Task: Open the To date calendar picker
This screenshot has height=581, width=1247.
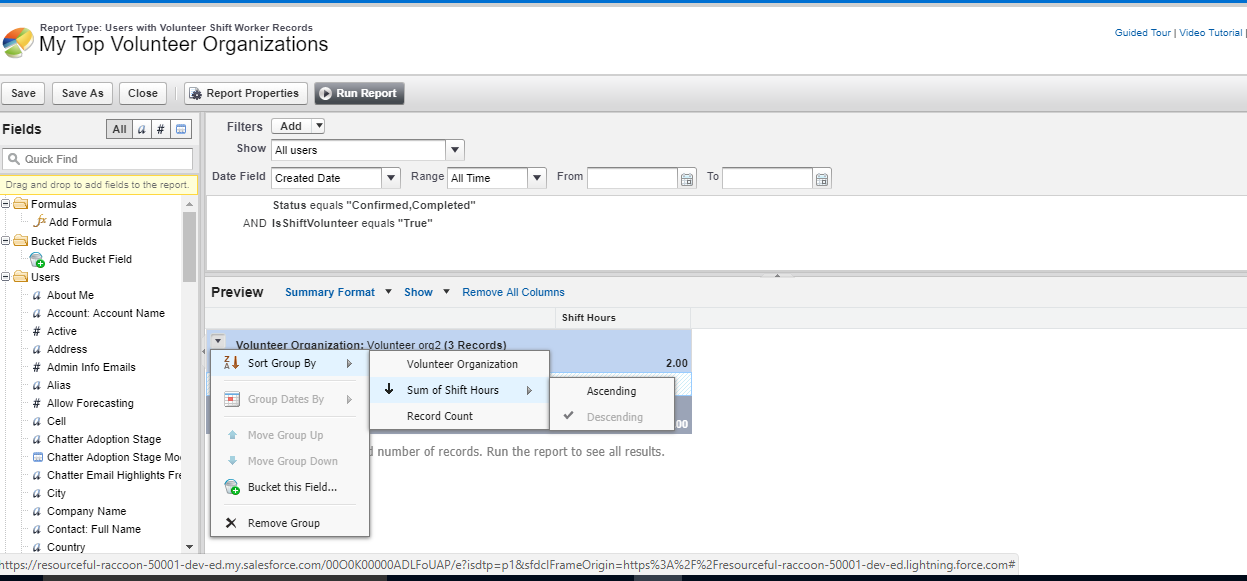Action: [822, 179]
